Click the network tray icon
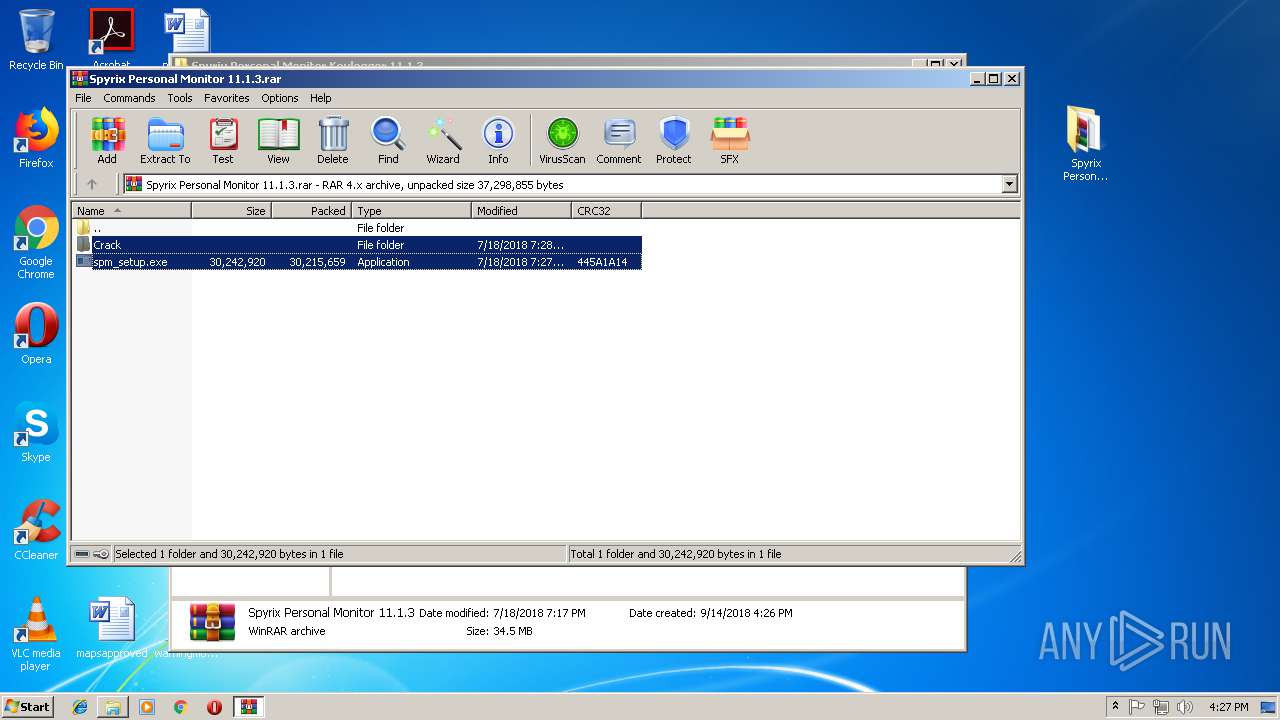The height and width of the screenshot is (720, 1280). (x=1161, y=707)
